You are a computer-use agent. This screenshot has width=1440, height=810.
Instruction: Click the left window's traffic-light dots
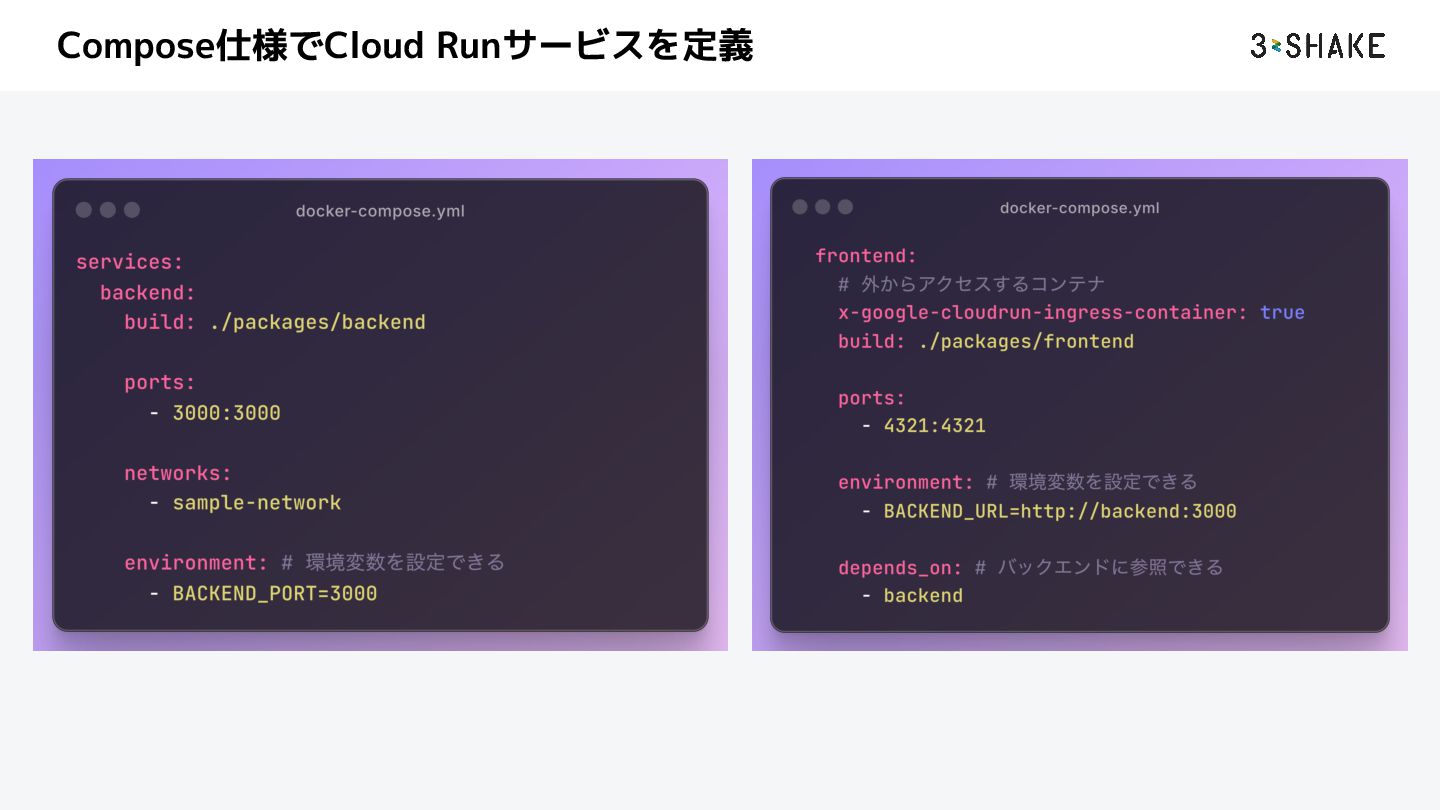(x=108, y=210)
